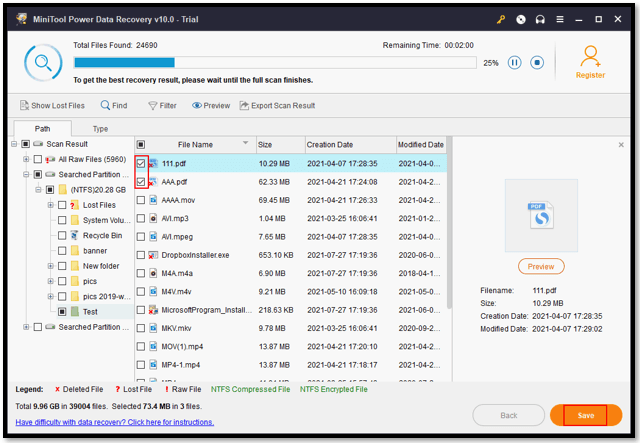The height and width of the screenshot is (443, 640).
Task: Pause the scan with the pause button
Action: point(514,62)
